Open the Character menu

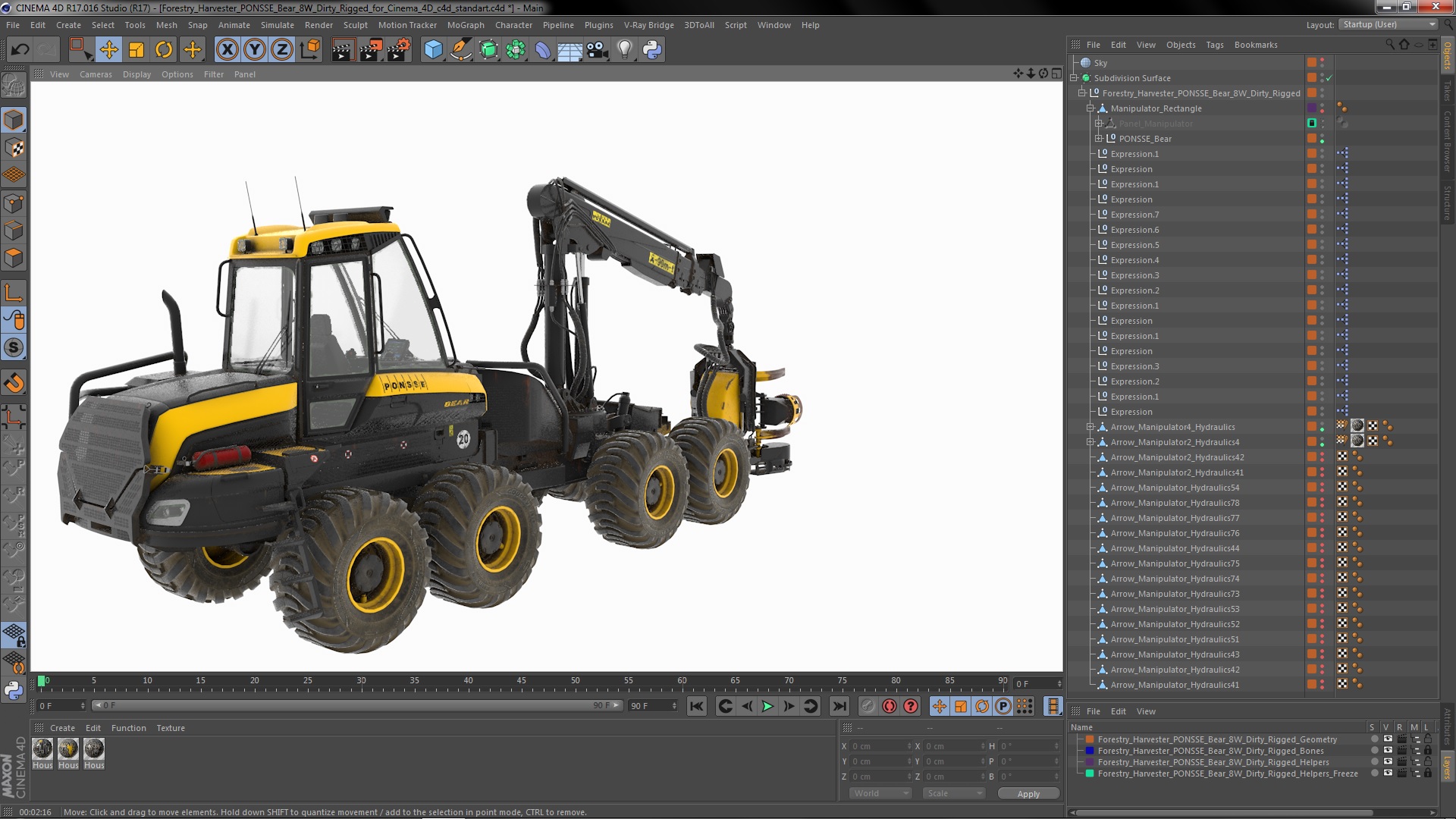513,25
